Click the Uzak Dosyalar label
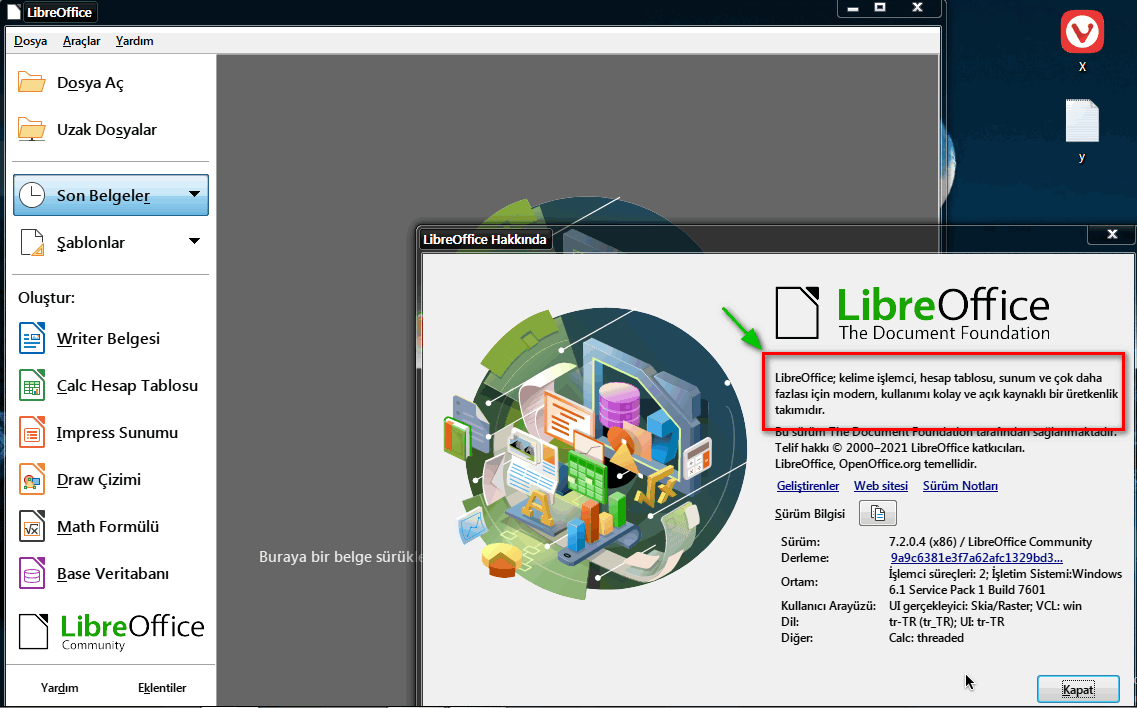 107,130
